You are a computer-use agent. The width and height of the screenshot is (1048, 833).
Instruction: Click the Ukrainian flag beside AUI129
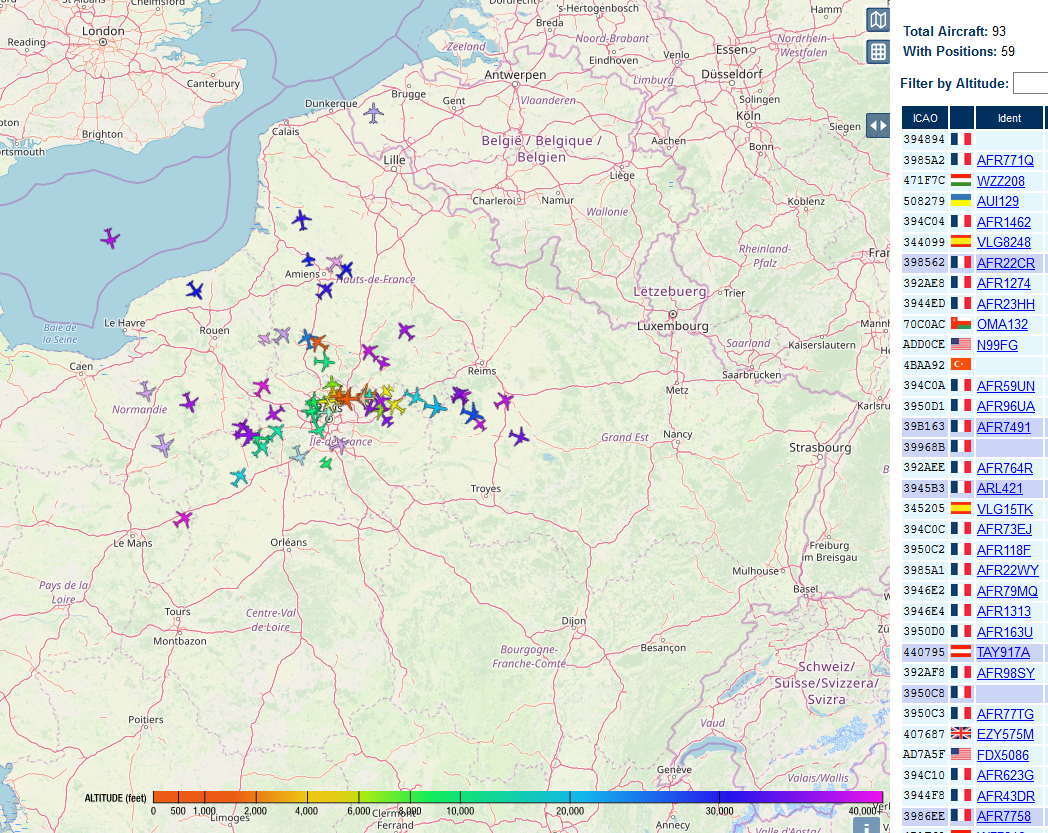[x=961, y=201]
